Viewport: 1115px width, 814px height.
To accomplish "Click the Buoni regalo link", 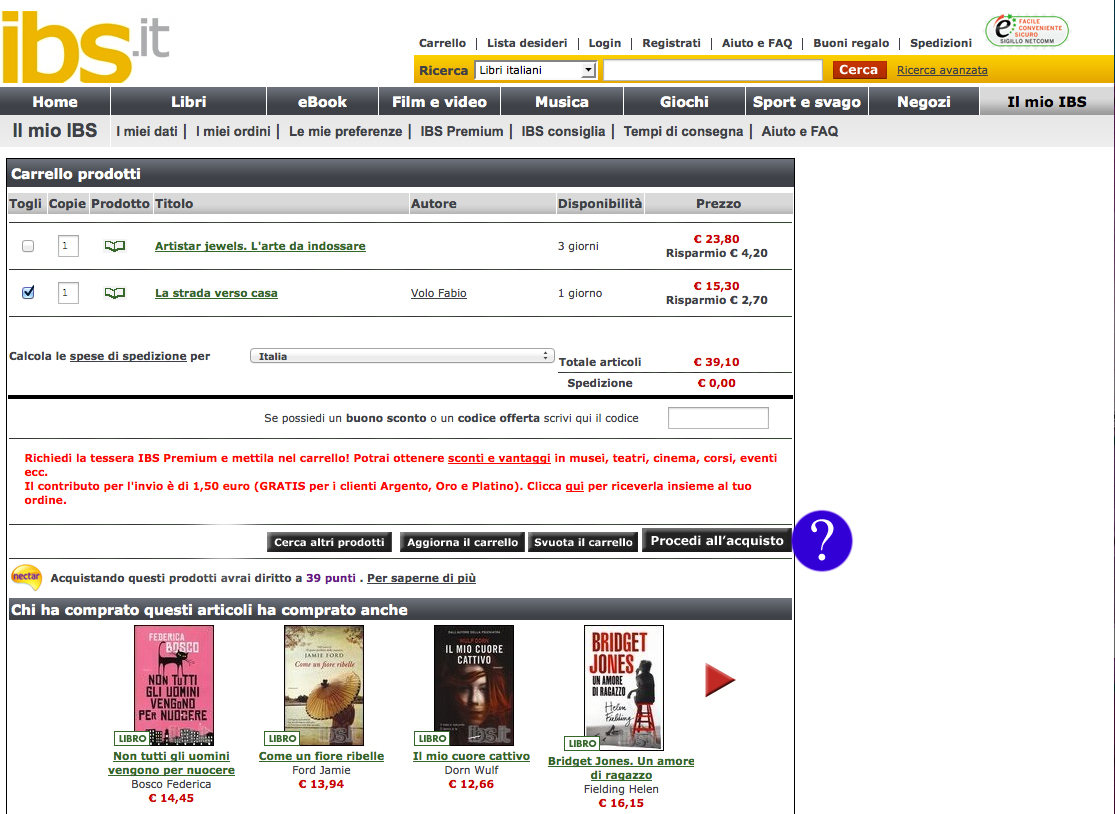I will click(x=851, y=43).
